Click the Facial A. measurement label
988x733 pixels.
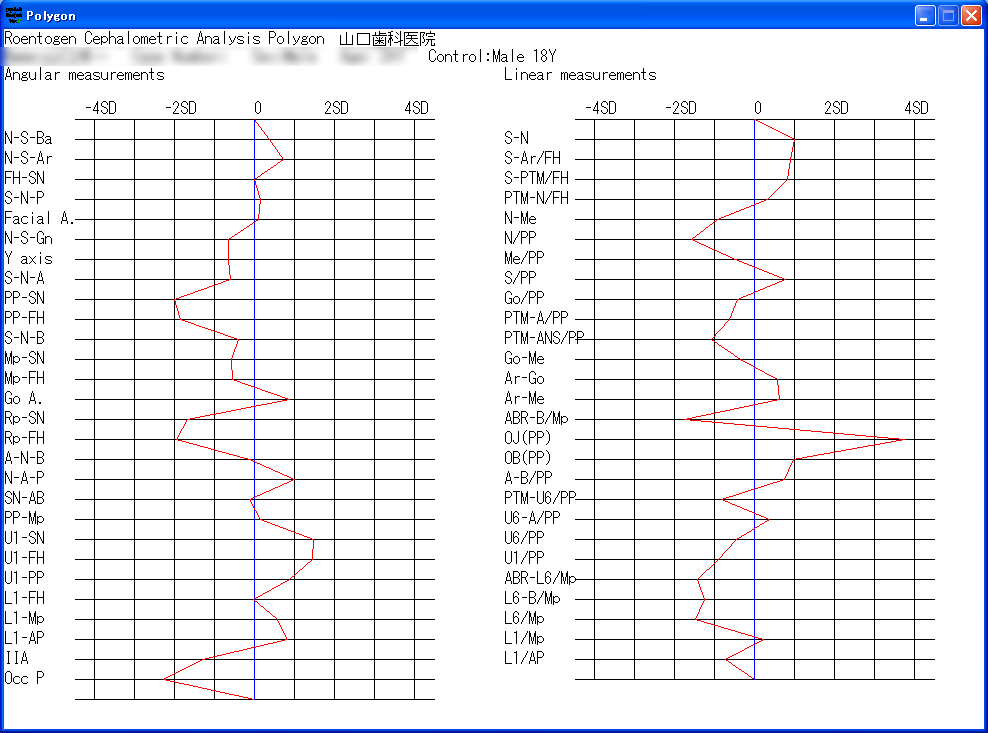pyautogui.click(x=39, y=218)
